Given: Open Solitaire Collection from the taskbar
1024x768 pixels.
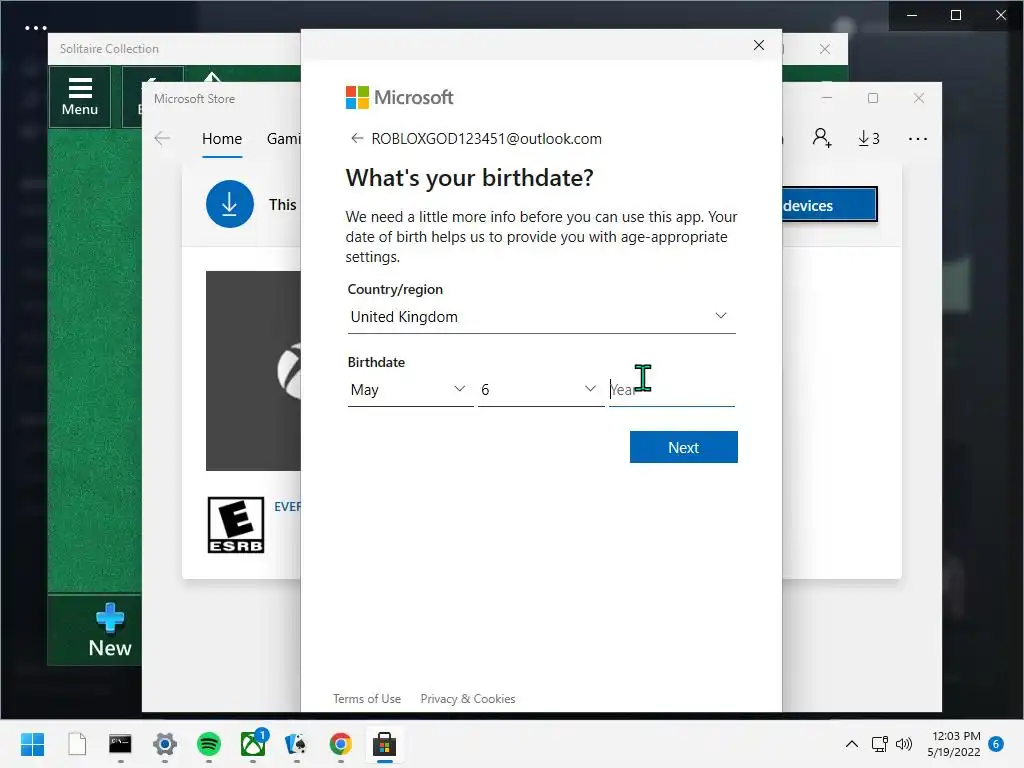Looking at the screenshot, I should (296, 744).
